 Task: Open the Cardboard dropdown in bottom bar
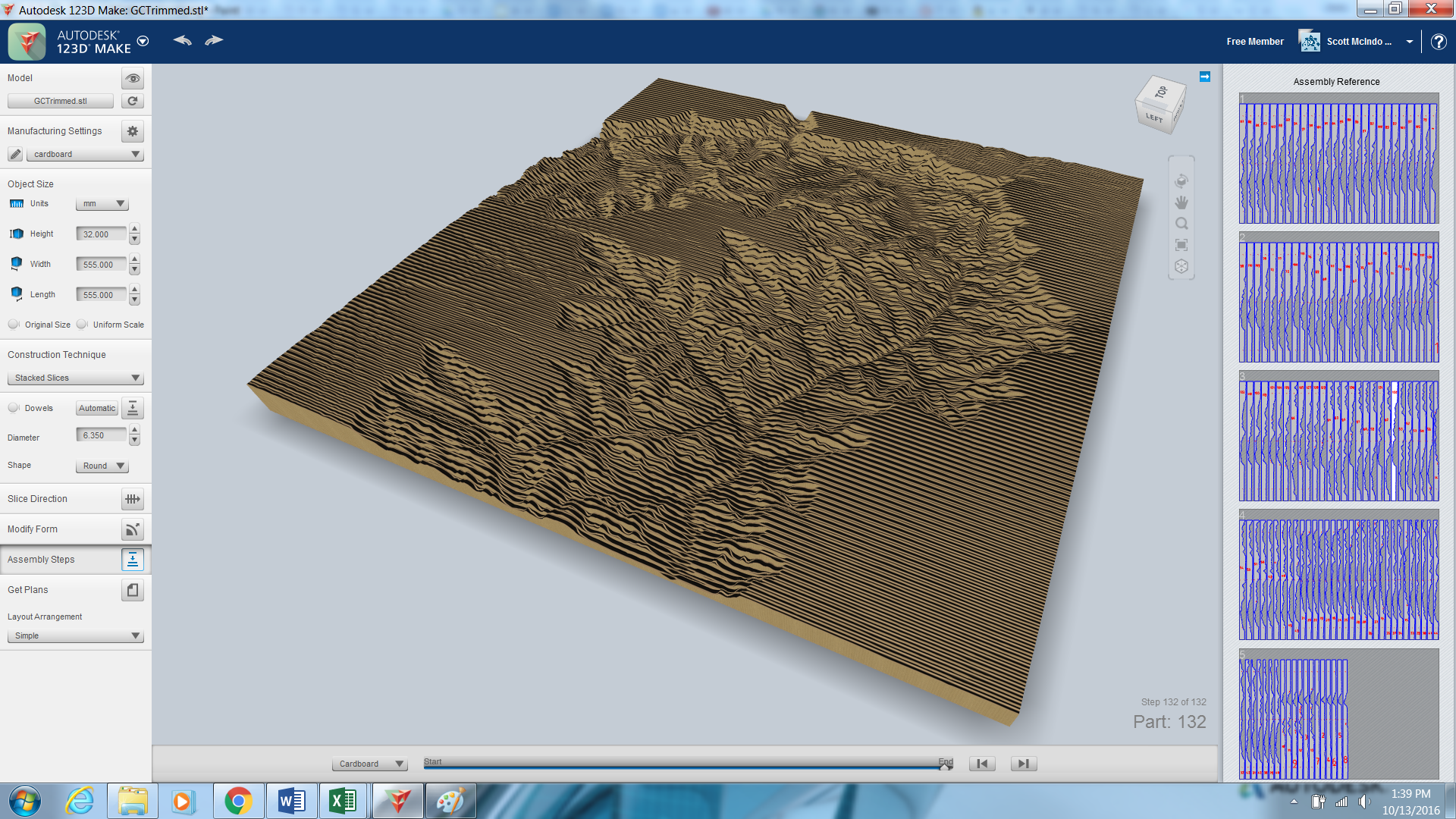coord(369,764)
